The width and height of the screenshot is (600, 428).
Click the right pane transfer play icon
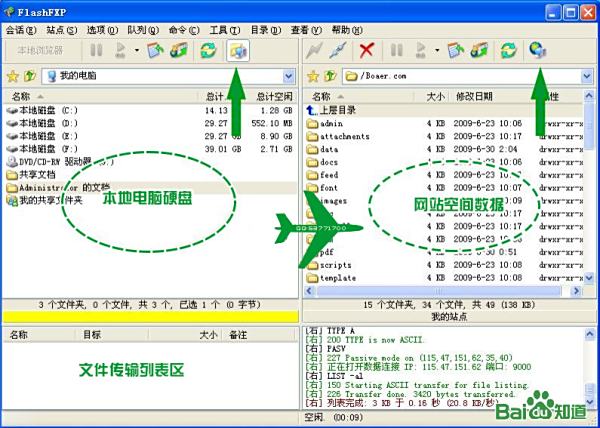click(421, 50)
